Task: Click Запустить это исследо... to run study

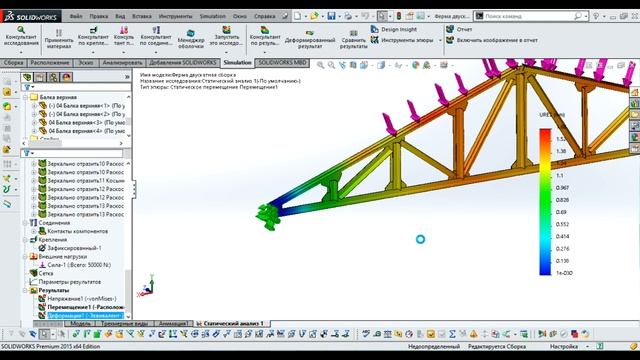Action: [x=227, y=37]
